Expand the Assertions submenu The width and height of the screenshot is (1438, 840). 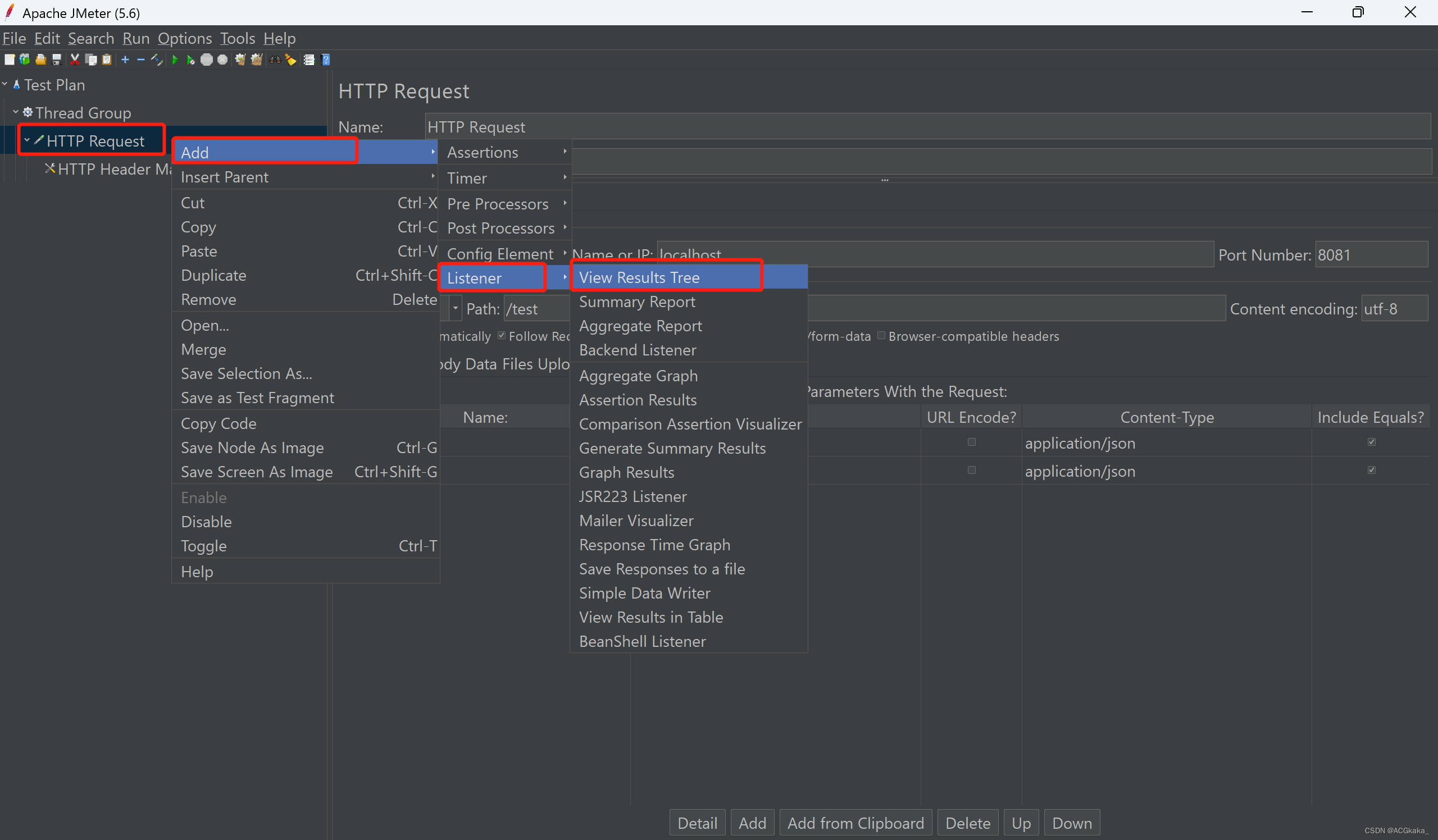(505, 152)
